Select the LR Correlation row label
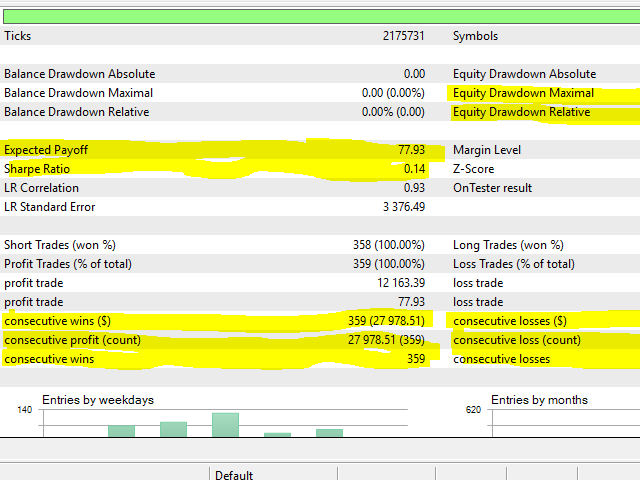 pyautogui.click(x=41, y=188)
